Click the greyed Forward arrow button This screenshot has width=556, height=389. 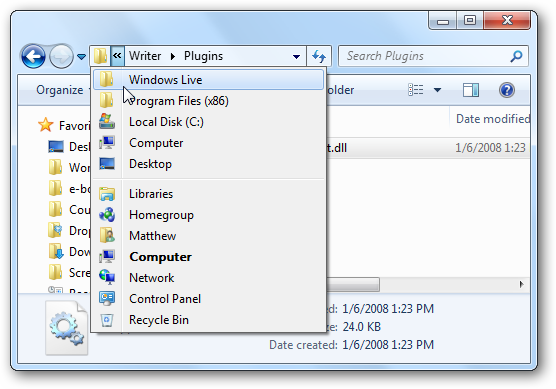point(61,56)
